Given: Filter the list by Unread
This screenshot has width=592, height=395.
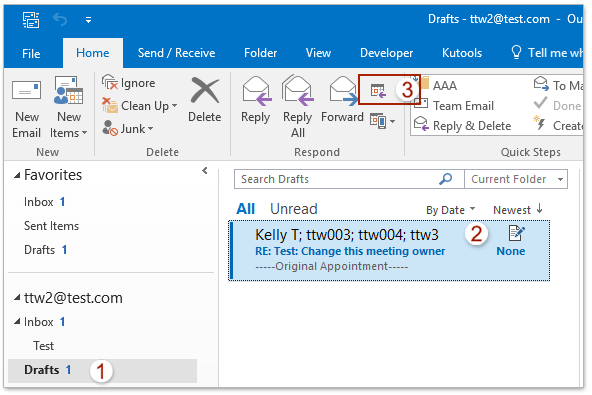Looking at the screenshot, I should 294,209.
